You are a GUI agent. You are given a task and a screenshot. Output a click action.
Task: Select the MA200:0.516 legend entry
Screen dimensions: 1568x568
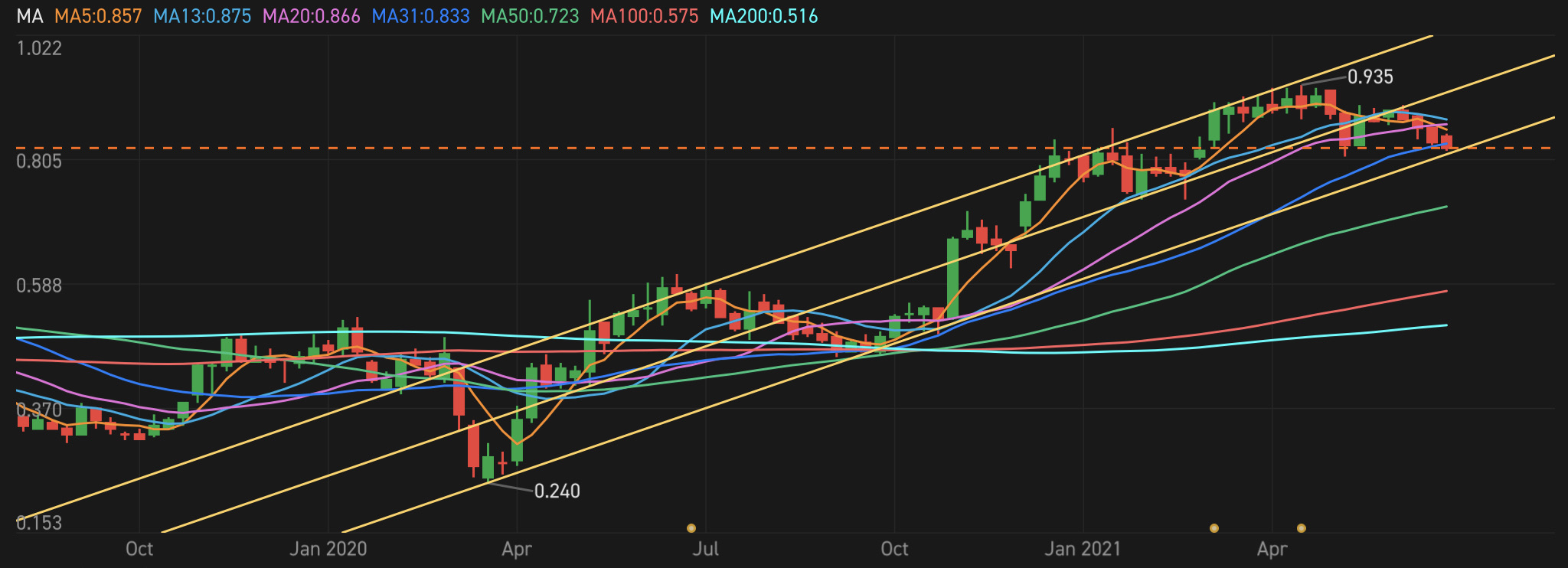(x=764, y=16)
